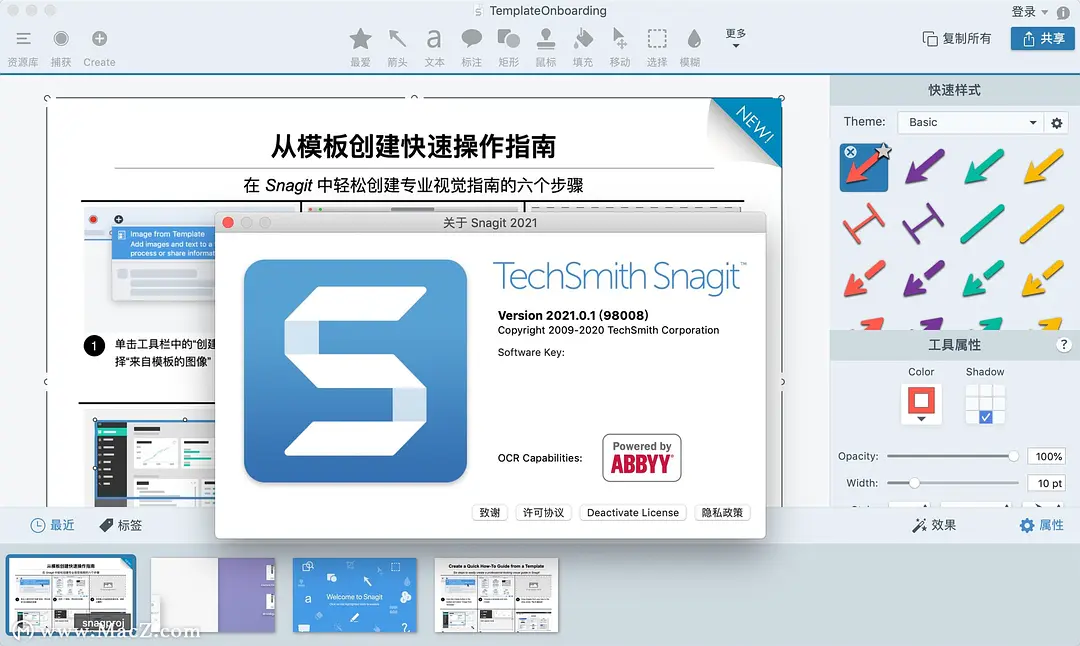
Task: Remove the selected red arrow style
Action: pyautogui.click(x=851, y=152)
